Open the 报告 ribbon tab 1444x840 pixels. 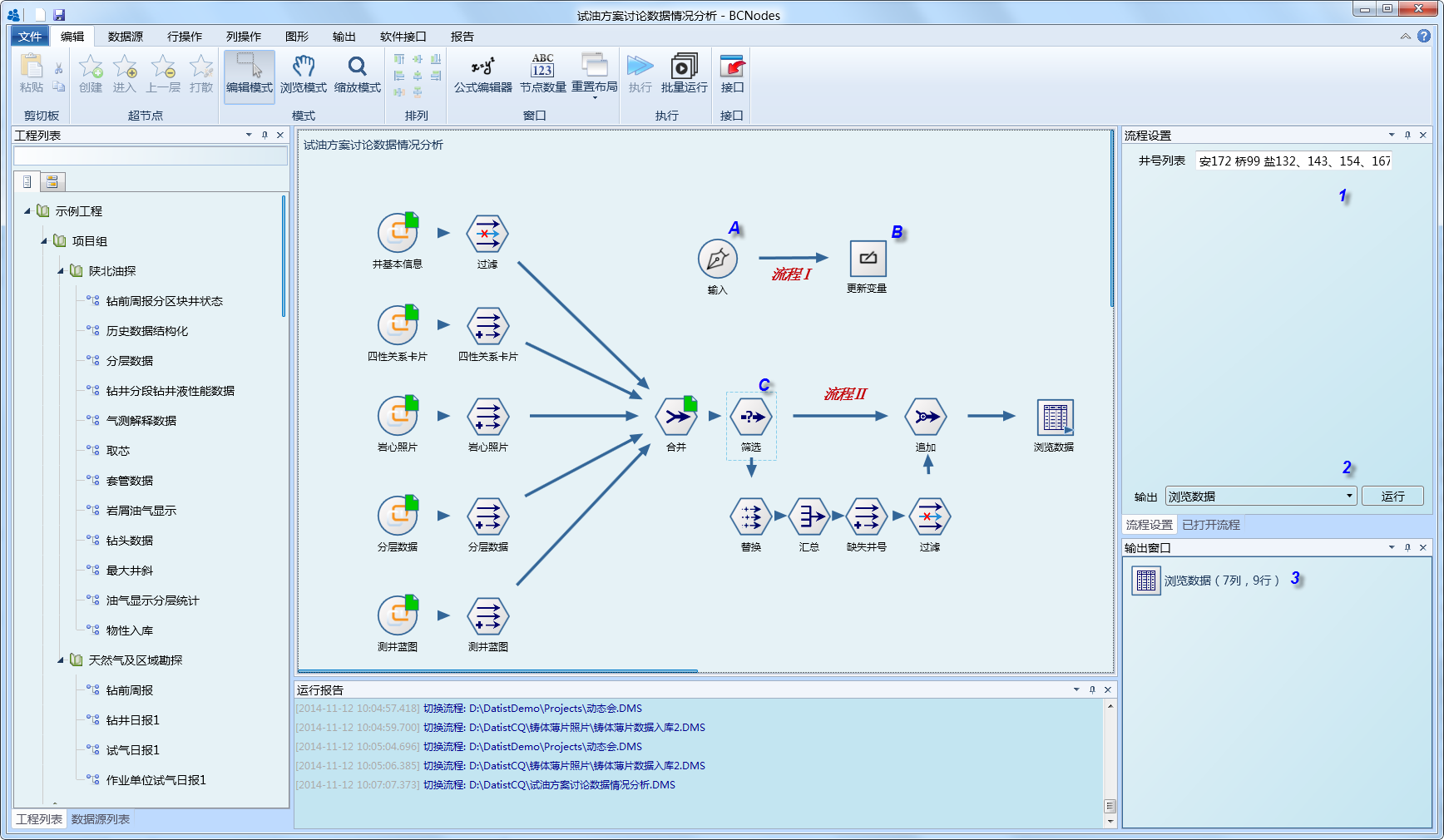pyautogui.click(x=462, y=37)
